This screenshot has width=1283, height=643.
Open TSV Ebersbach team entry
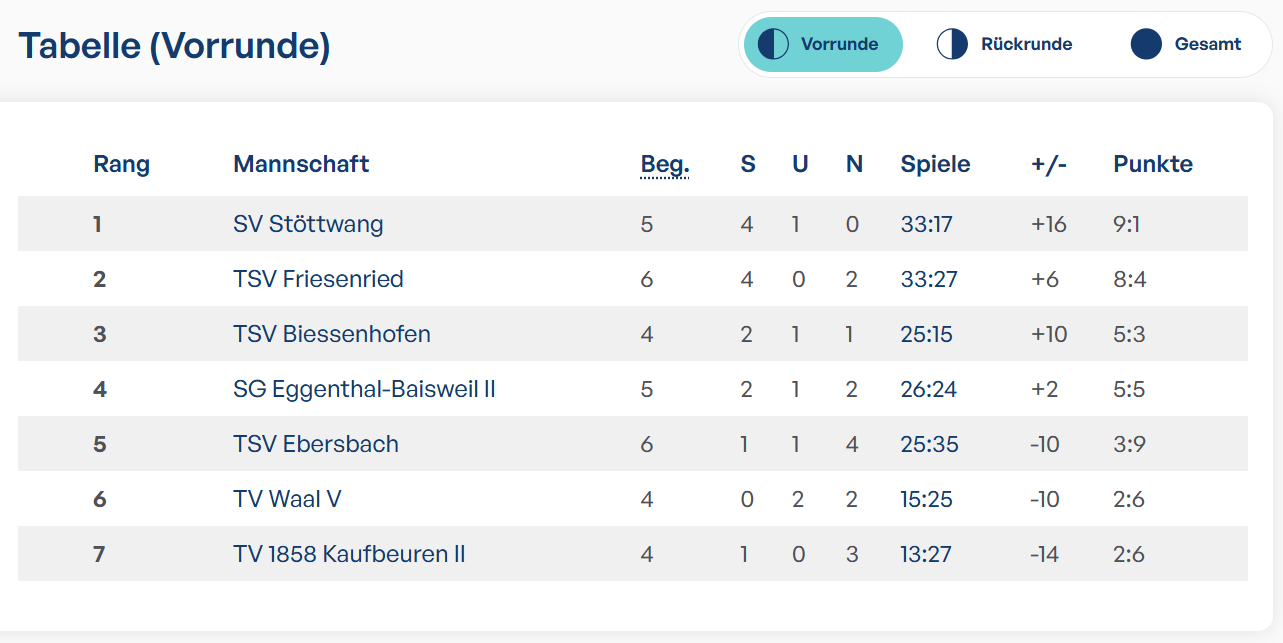tap(316, 444)
